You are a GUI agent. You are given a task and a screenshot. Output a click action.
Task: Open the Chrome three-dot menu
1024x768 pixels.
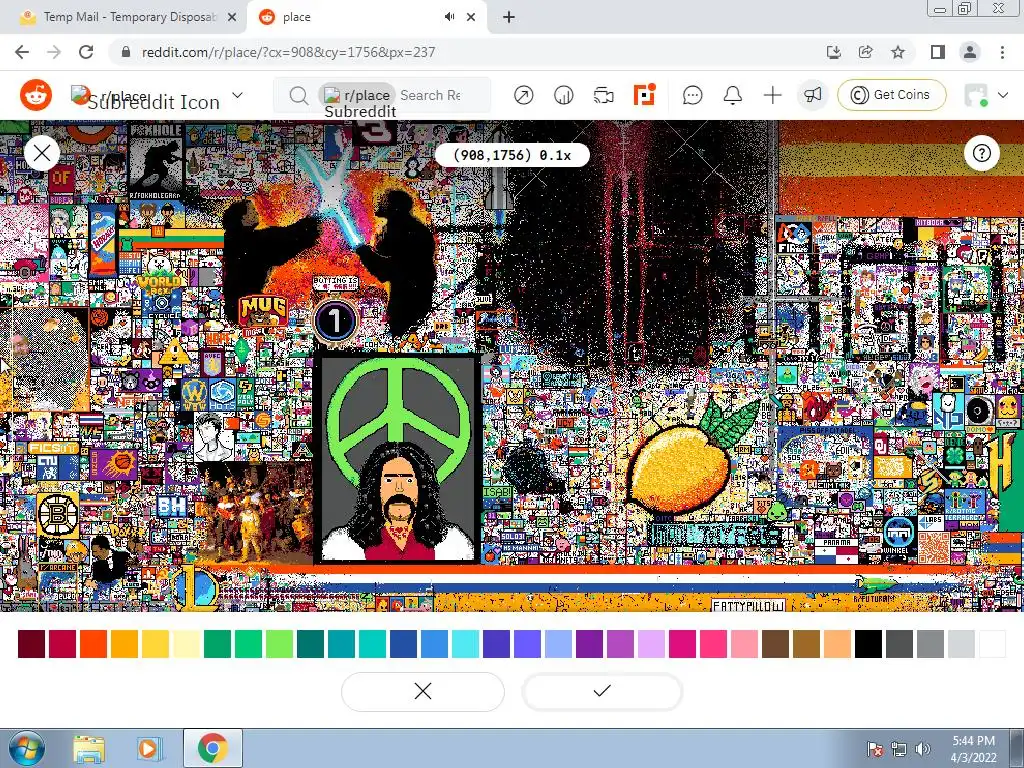coord(1002,52)
